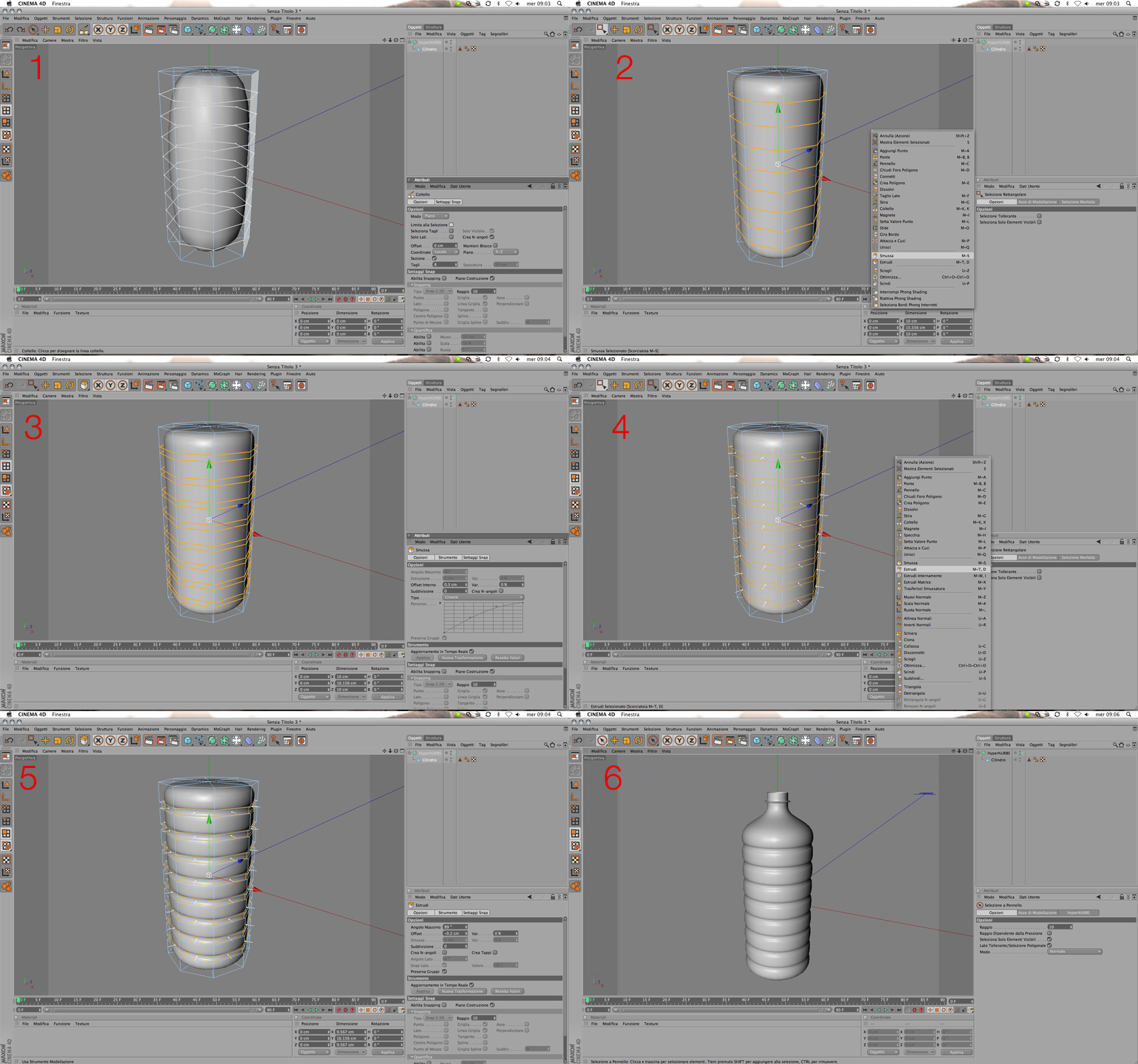This screenshot has height=1064, width=1138.
Task: Click the Tagli value field showing 8
Action: point(444,265)
